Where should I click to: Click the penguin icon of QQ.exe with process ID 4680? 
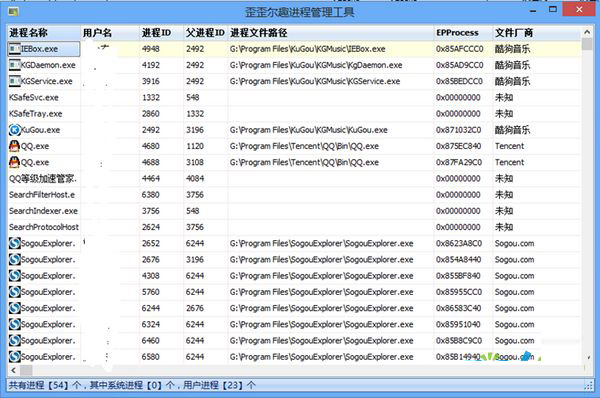click(x=15, y=146)
